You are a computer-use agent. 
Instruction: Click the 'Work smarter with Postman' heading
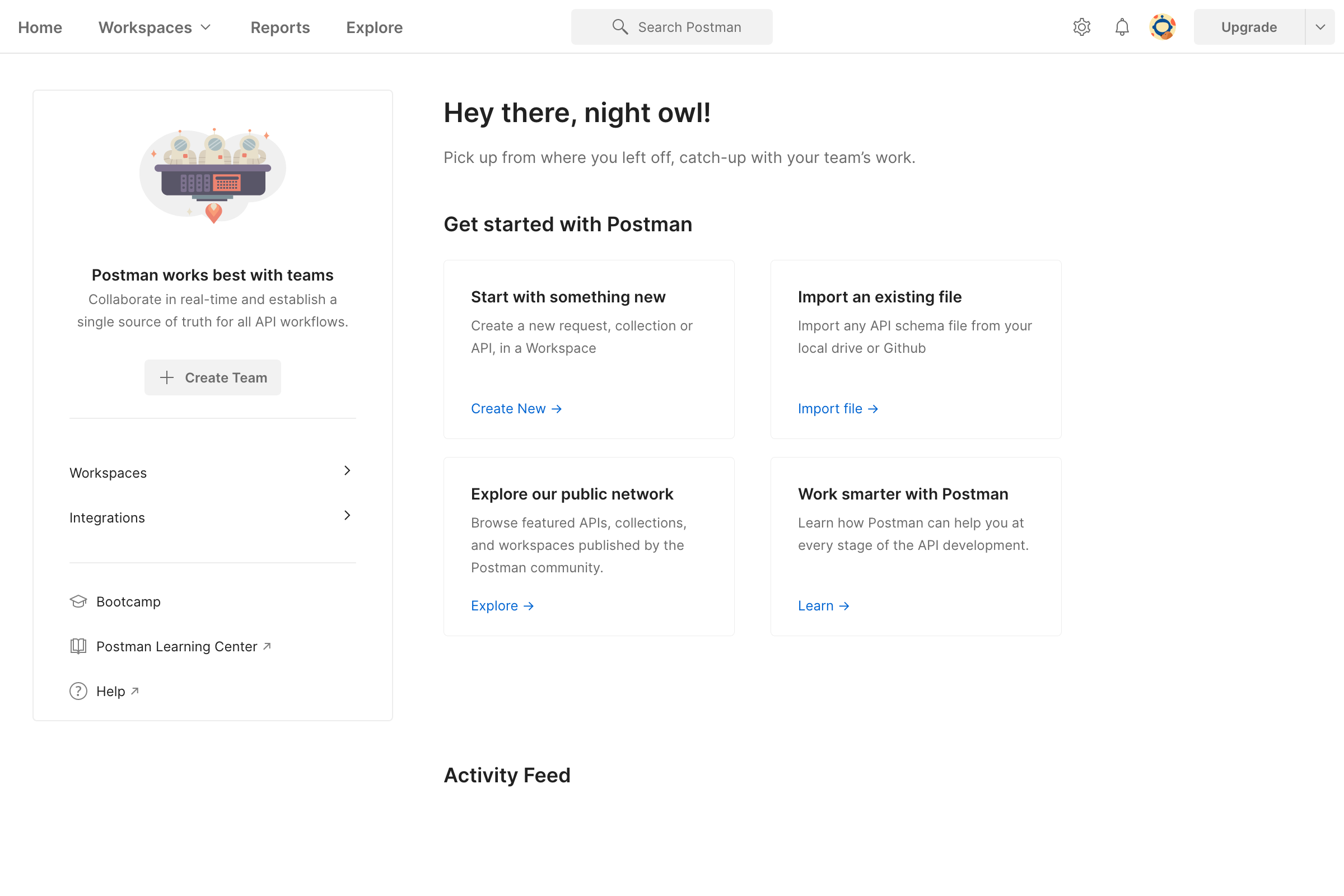pos(903,494)
